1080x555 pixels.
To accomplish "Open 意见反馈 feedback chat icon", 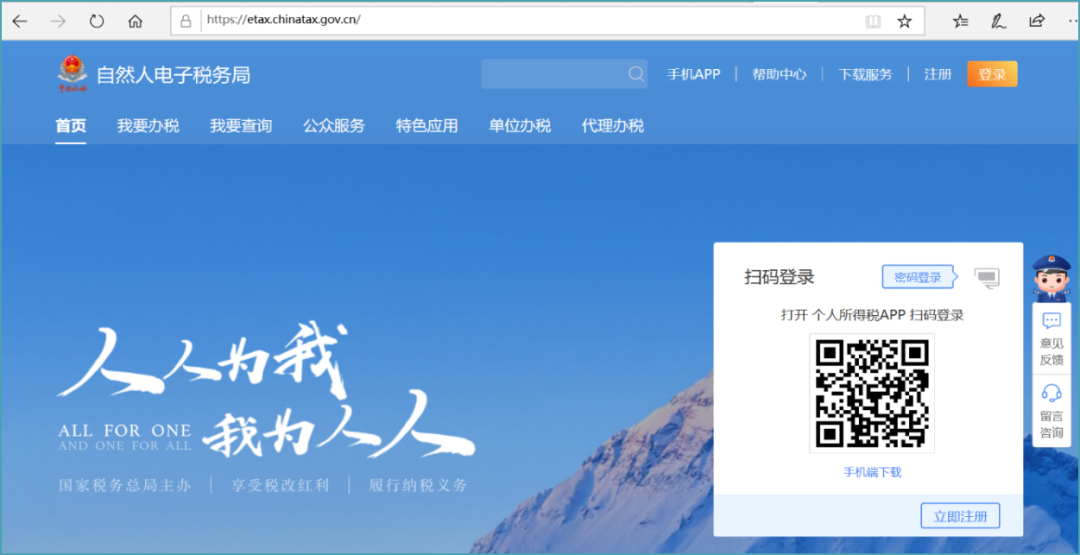I will tap(1051, 320).
